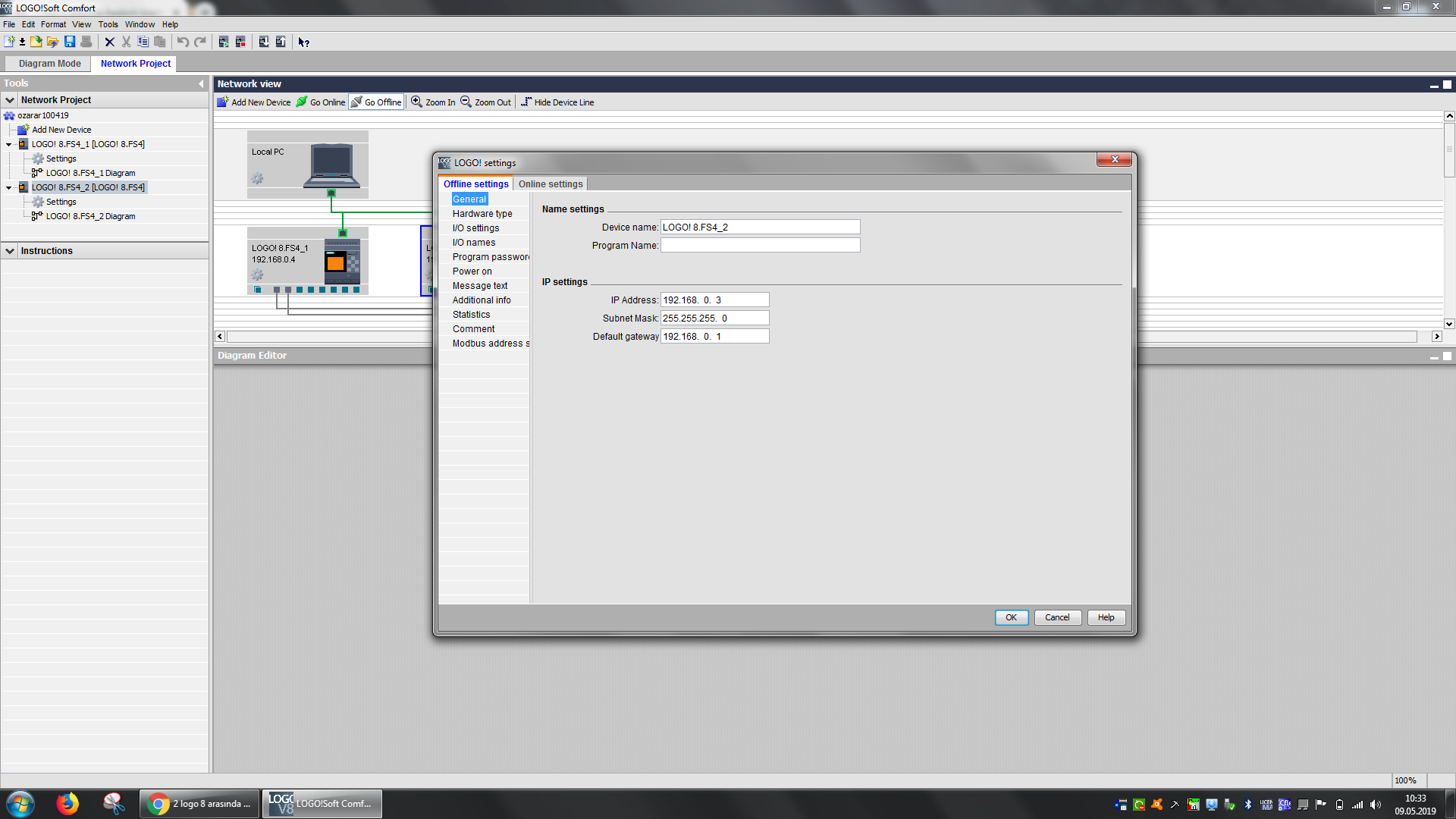
Task: Save the project with floppy icon
Action: pos(70,42)
